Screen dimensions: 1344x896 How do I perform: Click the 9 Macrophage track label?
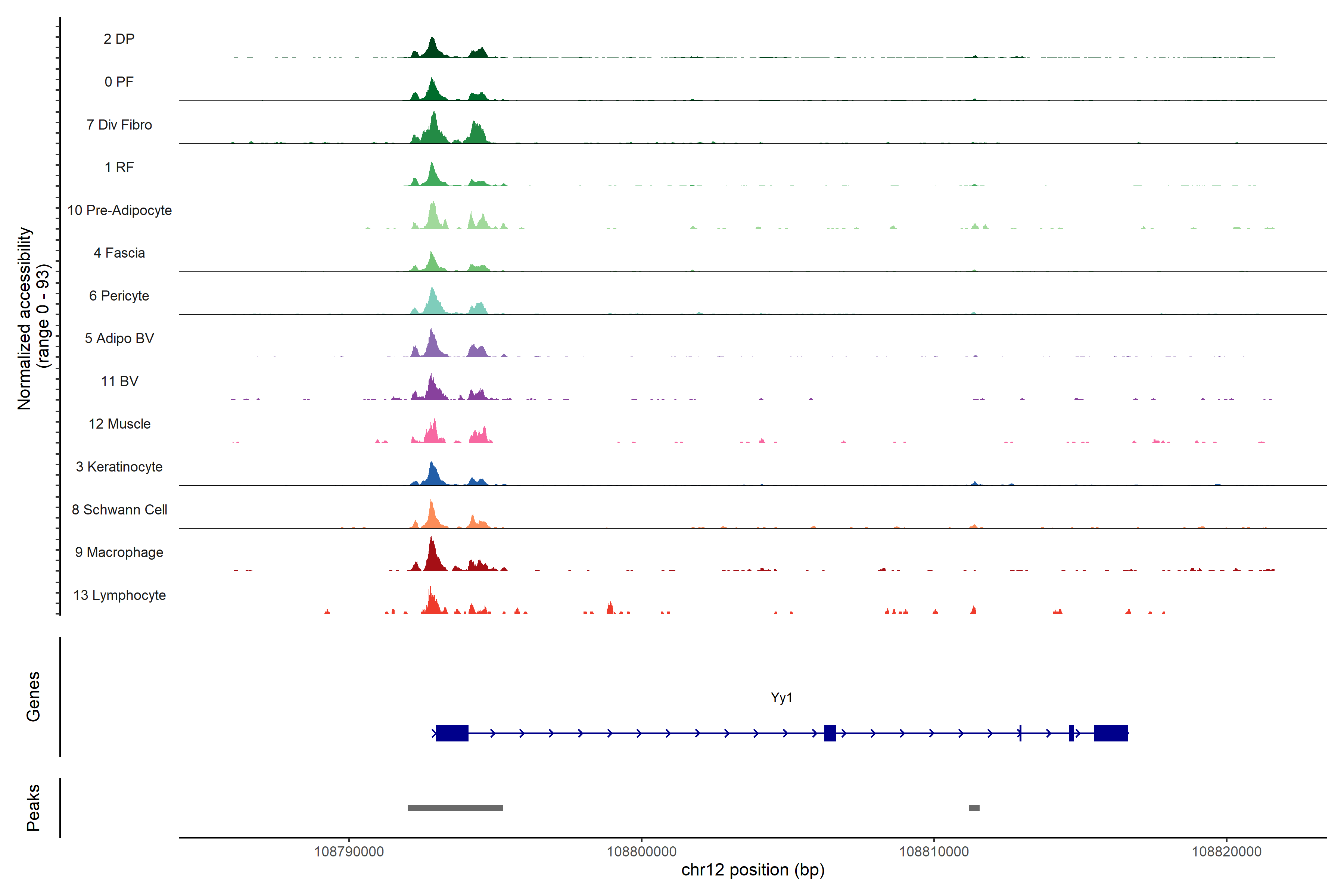(119, 553)
